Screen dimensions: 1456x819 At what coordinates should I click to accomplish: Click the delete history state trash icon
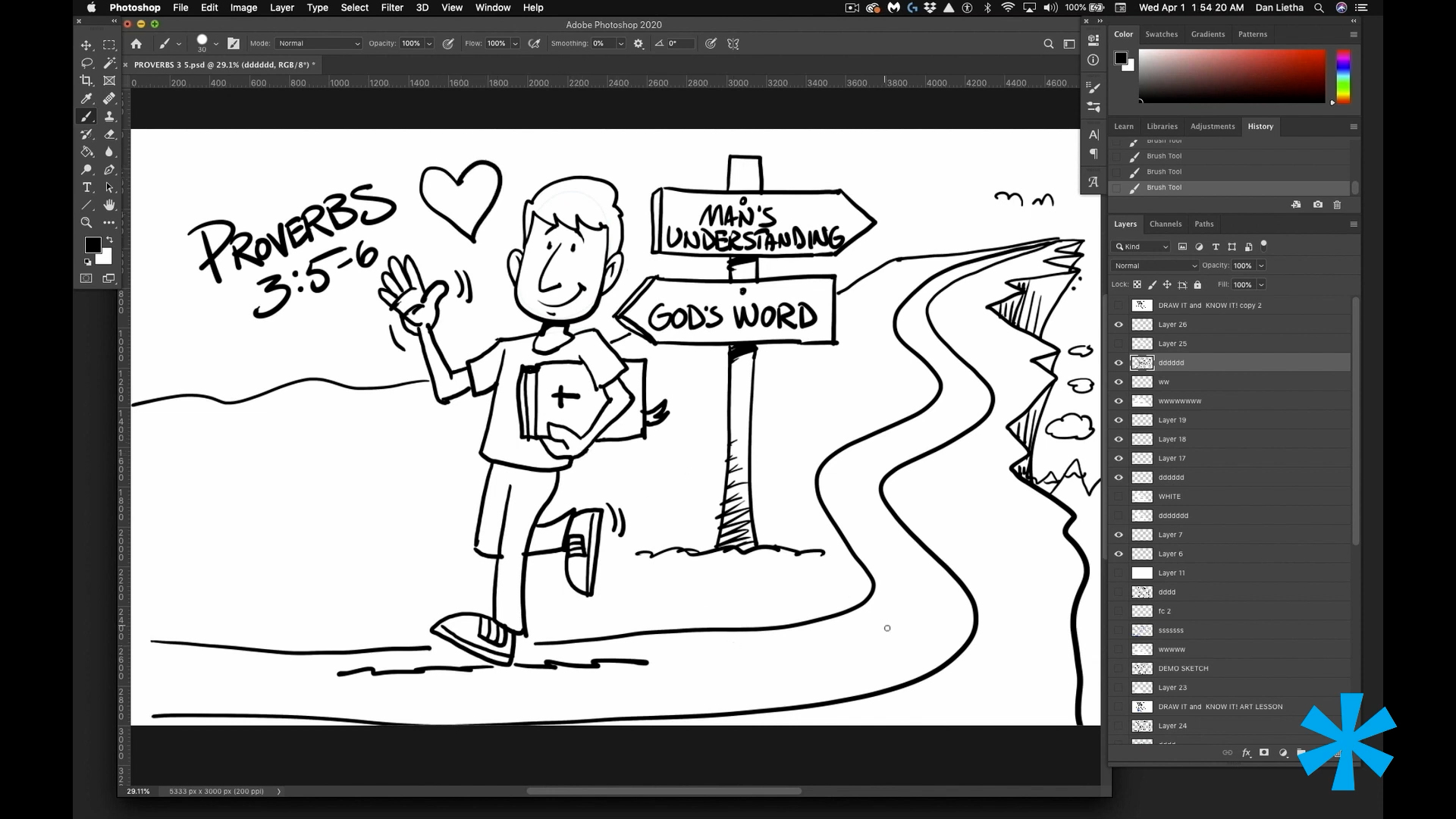click(x=1337, y=205)
